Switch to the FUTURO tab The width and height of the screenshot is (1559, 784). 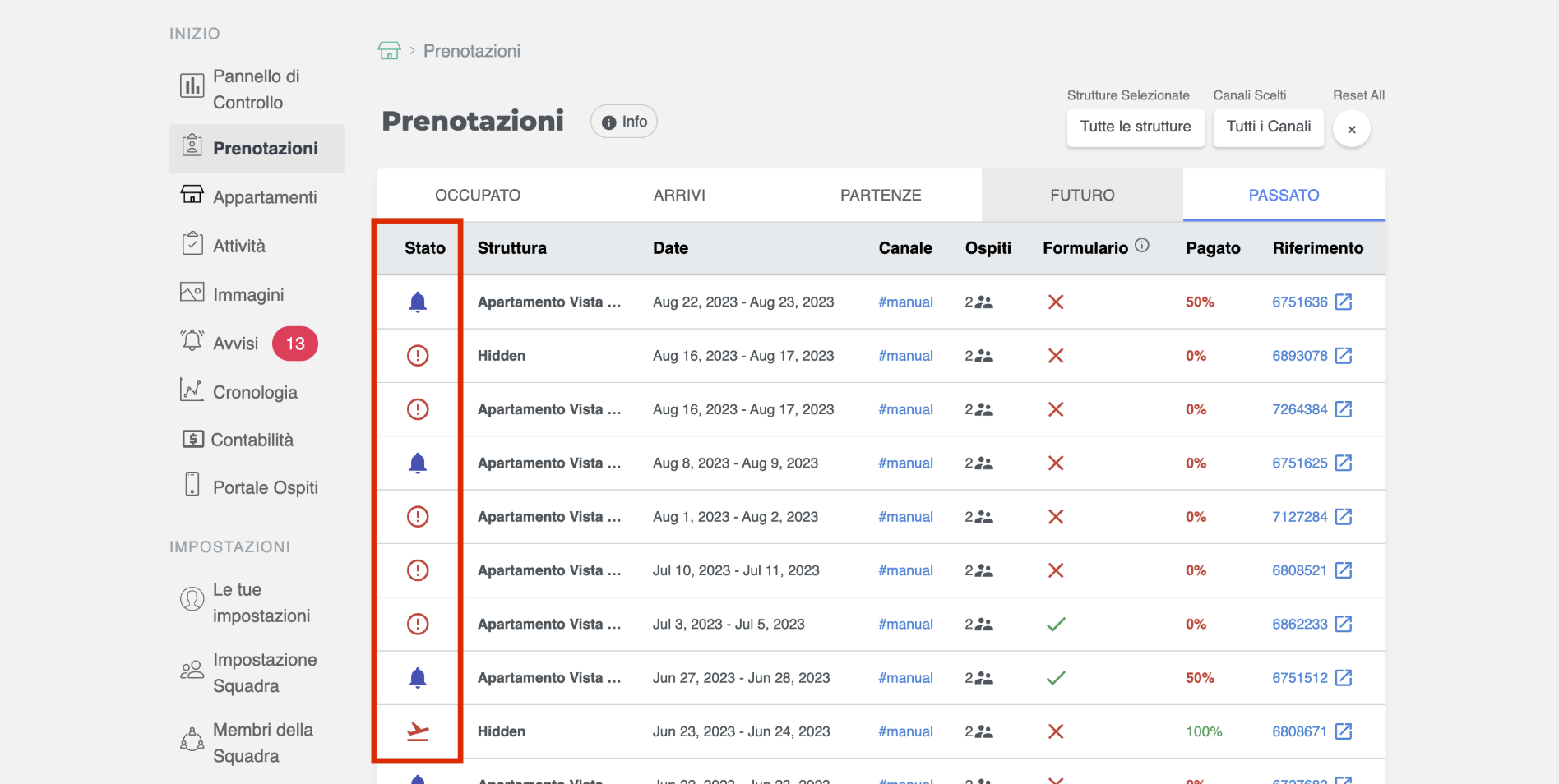[x=1082, y=196]
